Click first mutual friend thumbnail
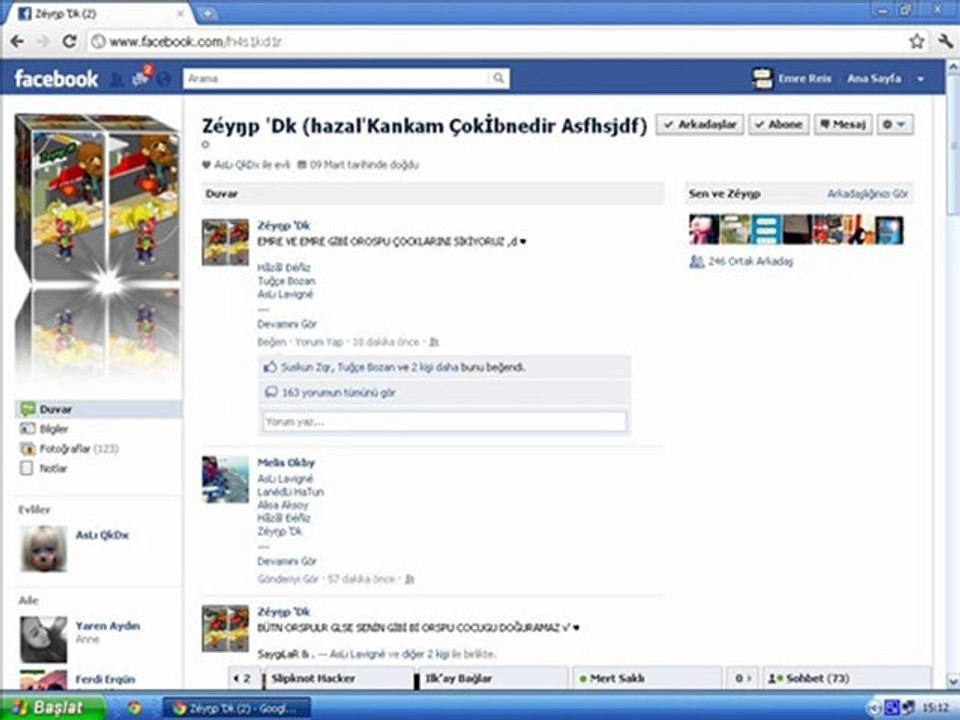Screen dimensions: 960x720 703,230
